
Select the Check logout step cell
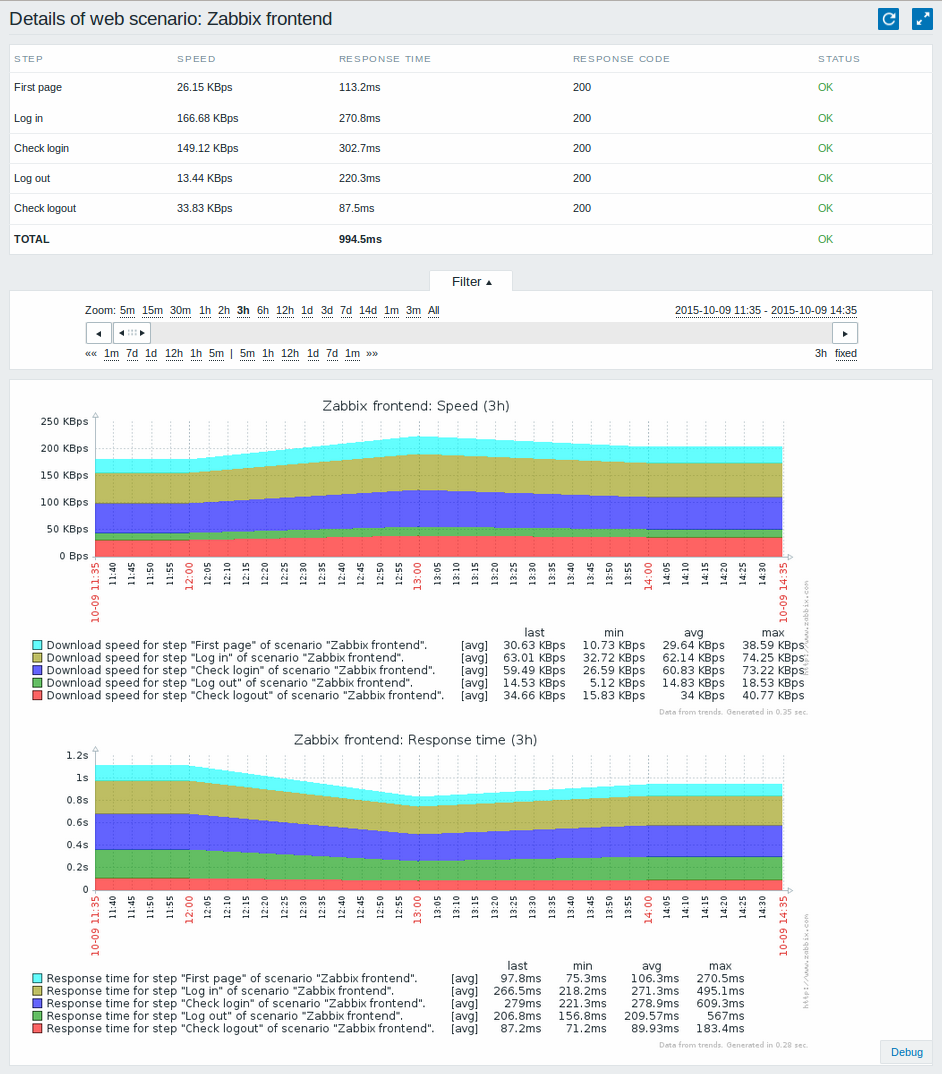pos(45,208)
